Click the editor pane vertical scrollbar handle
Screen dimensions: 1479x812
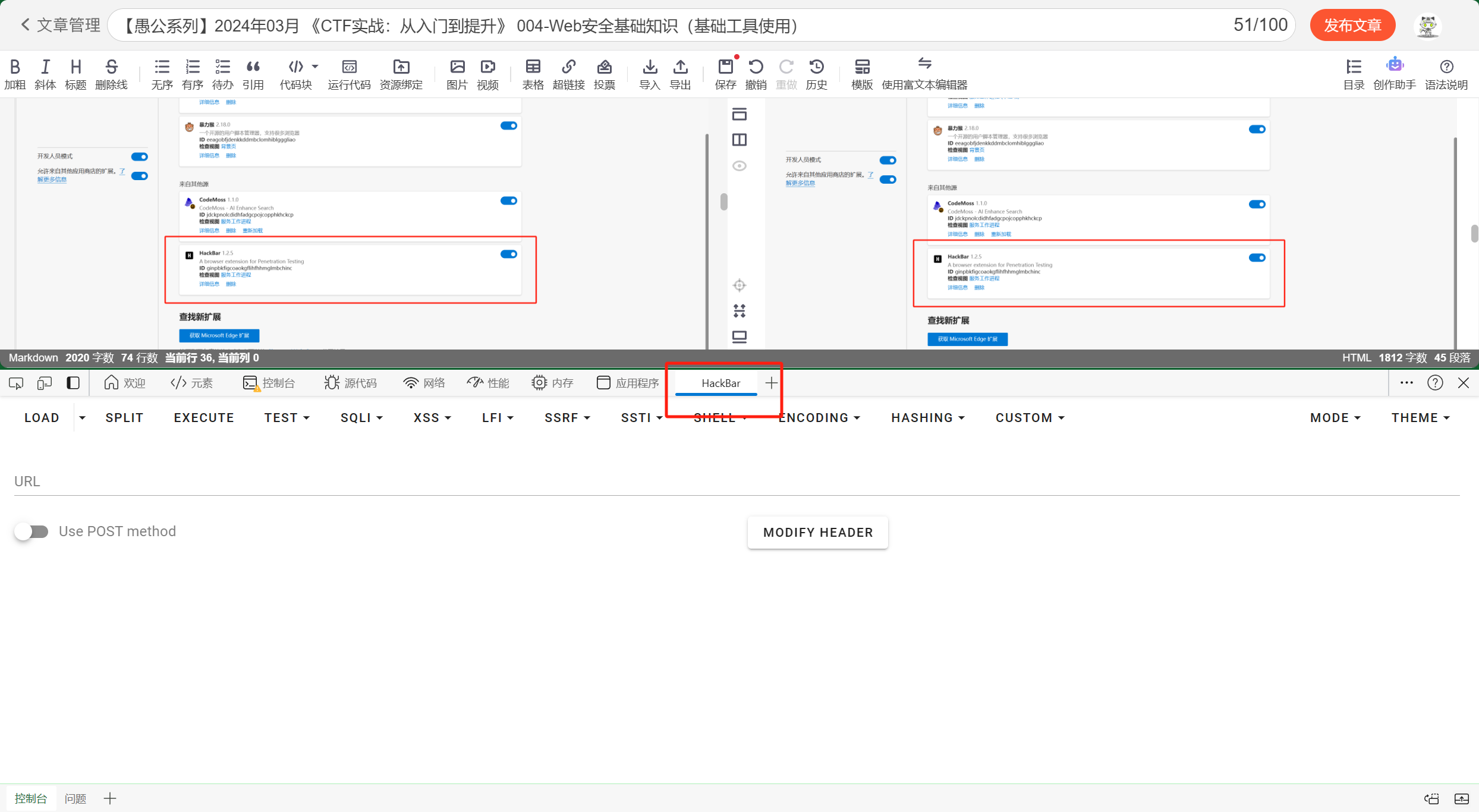click(x=723, y=202)
